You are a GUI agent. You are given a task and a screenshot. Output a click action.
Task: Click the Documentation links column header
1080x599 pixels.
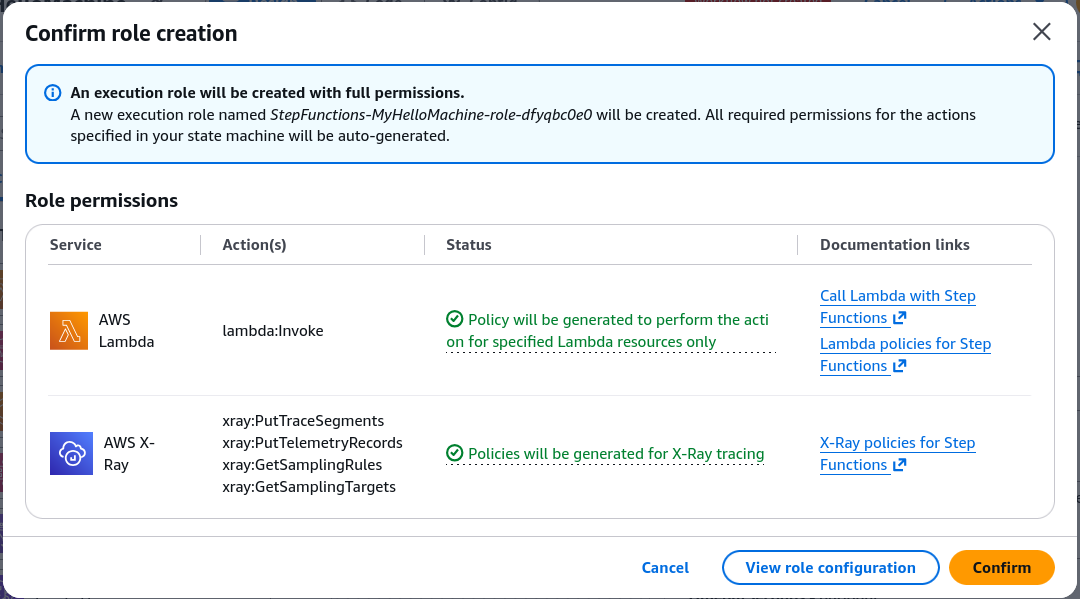click(x=895, y=244)
